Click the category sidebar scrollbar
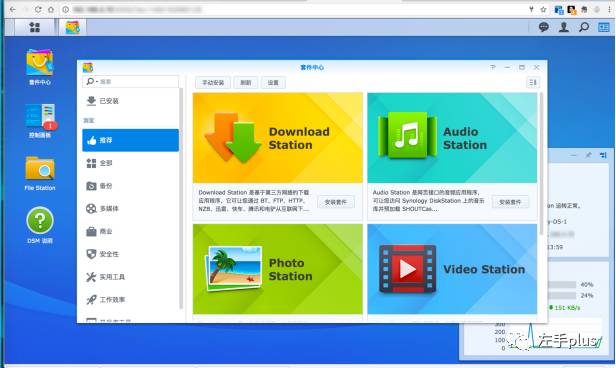 pos(181,198)
